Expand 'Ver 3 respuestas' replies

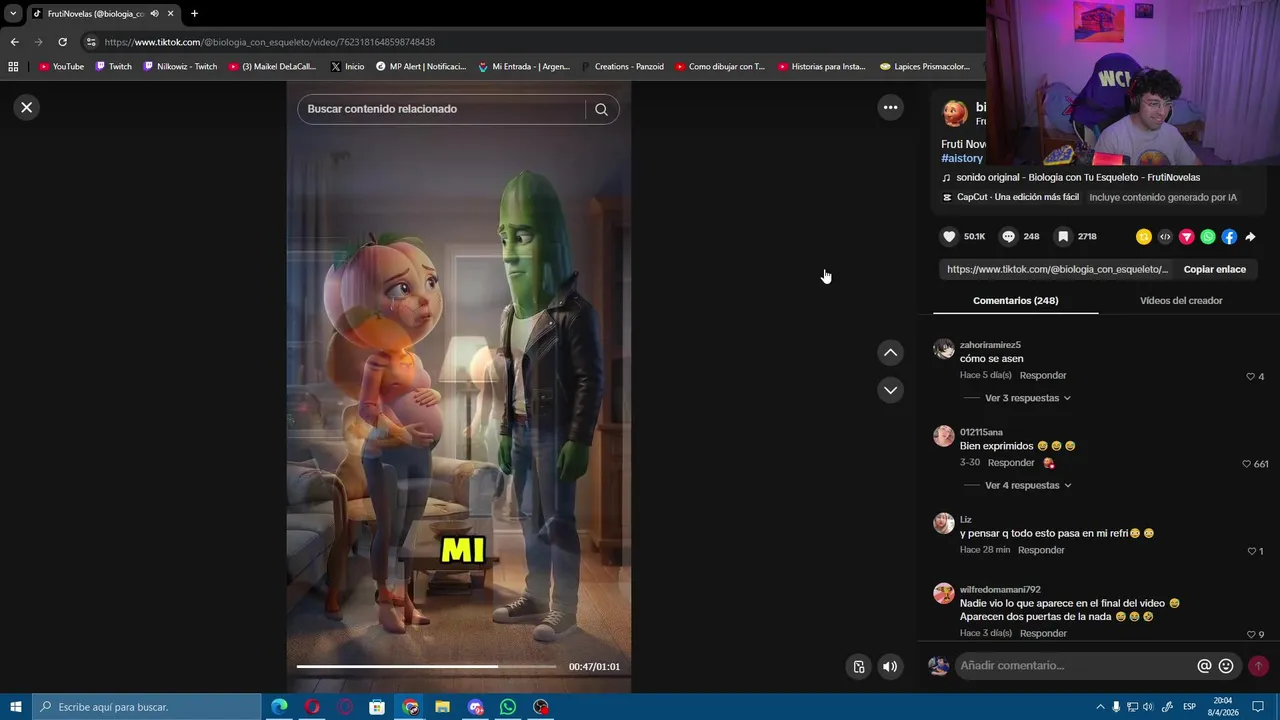1028,398
